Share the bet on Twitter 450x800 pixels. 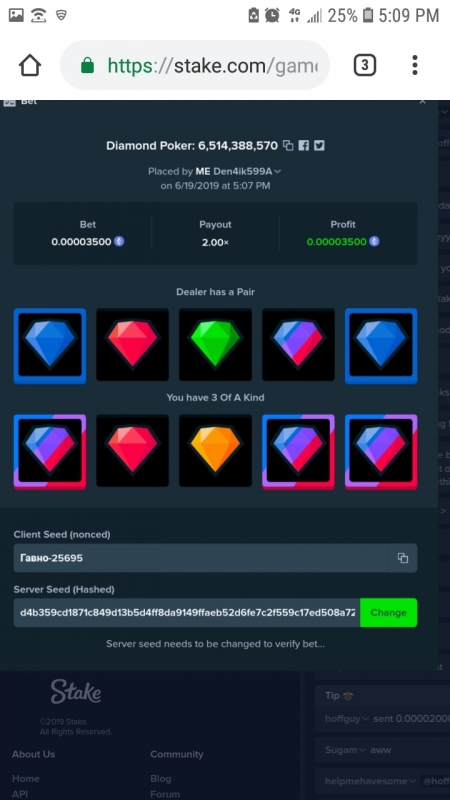pos(319,145)
